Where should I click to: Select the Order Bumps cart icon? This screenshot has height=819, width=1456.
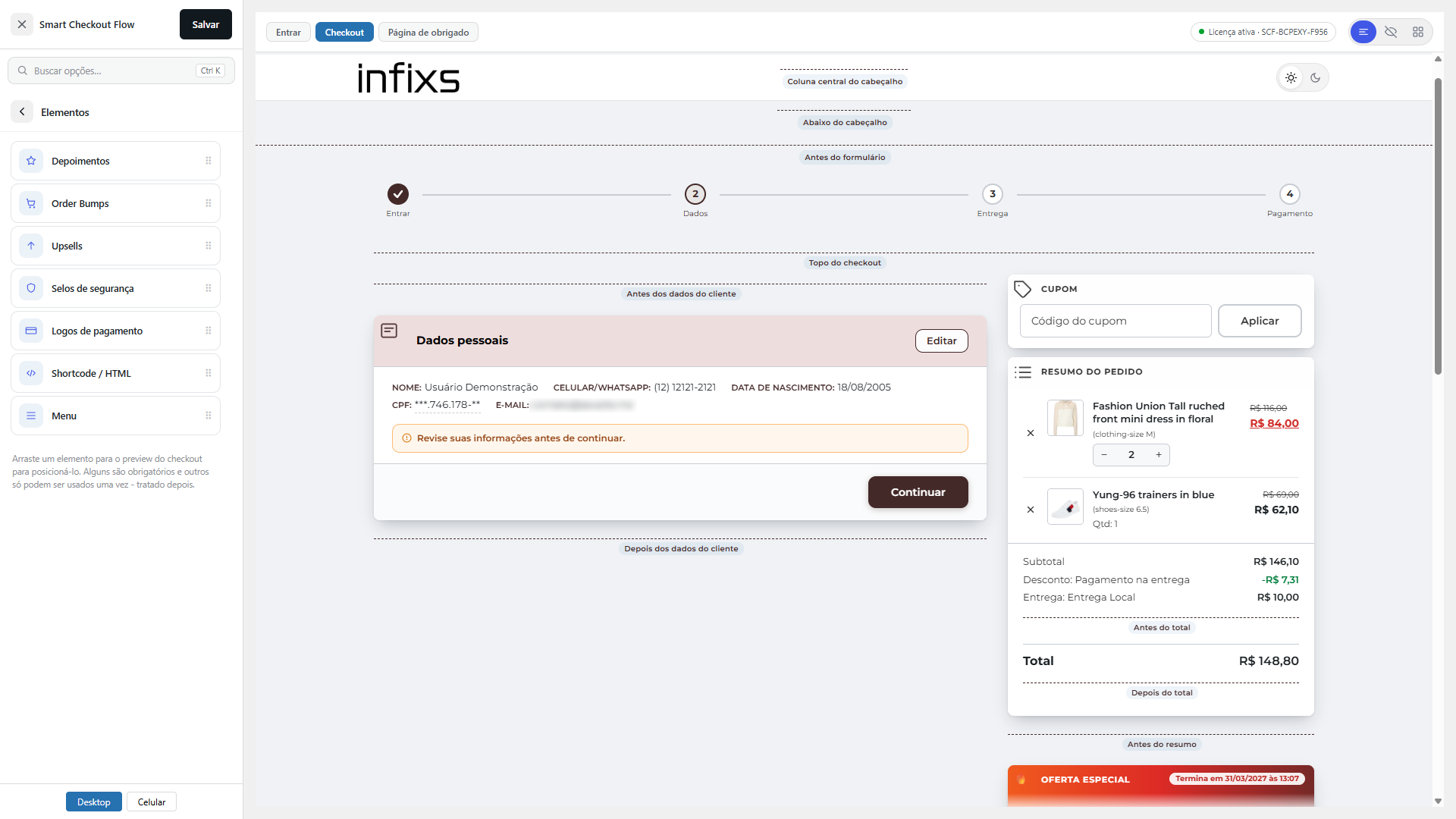pos(31,203)
